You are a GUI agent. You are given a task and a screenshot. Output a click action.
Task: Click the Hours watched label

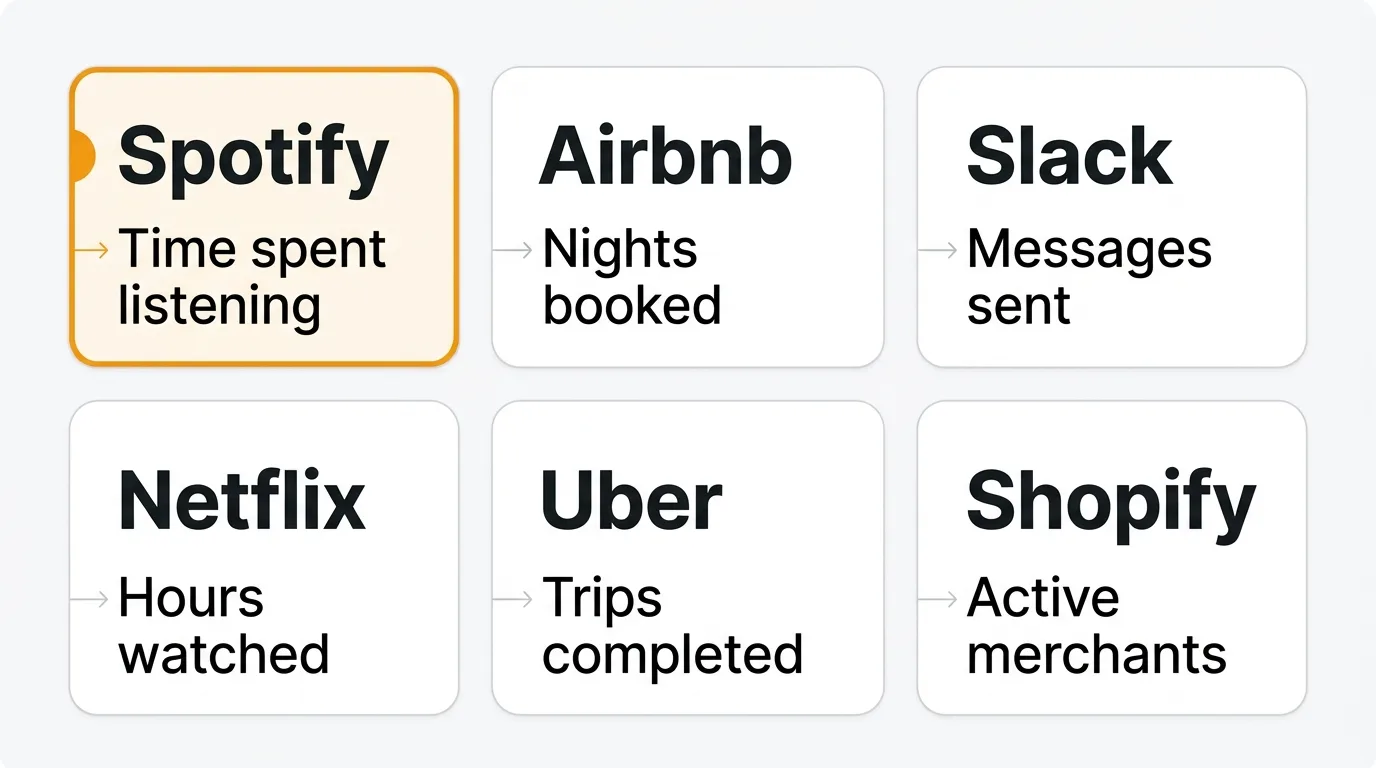[223, 626]
